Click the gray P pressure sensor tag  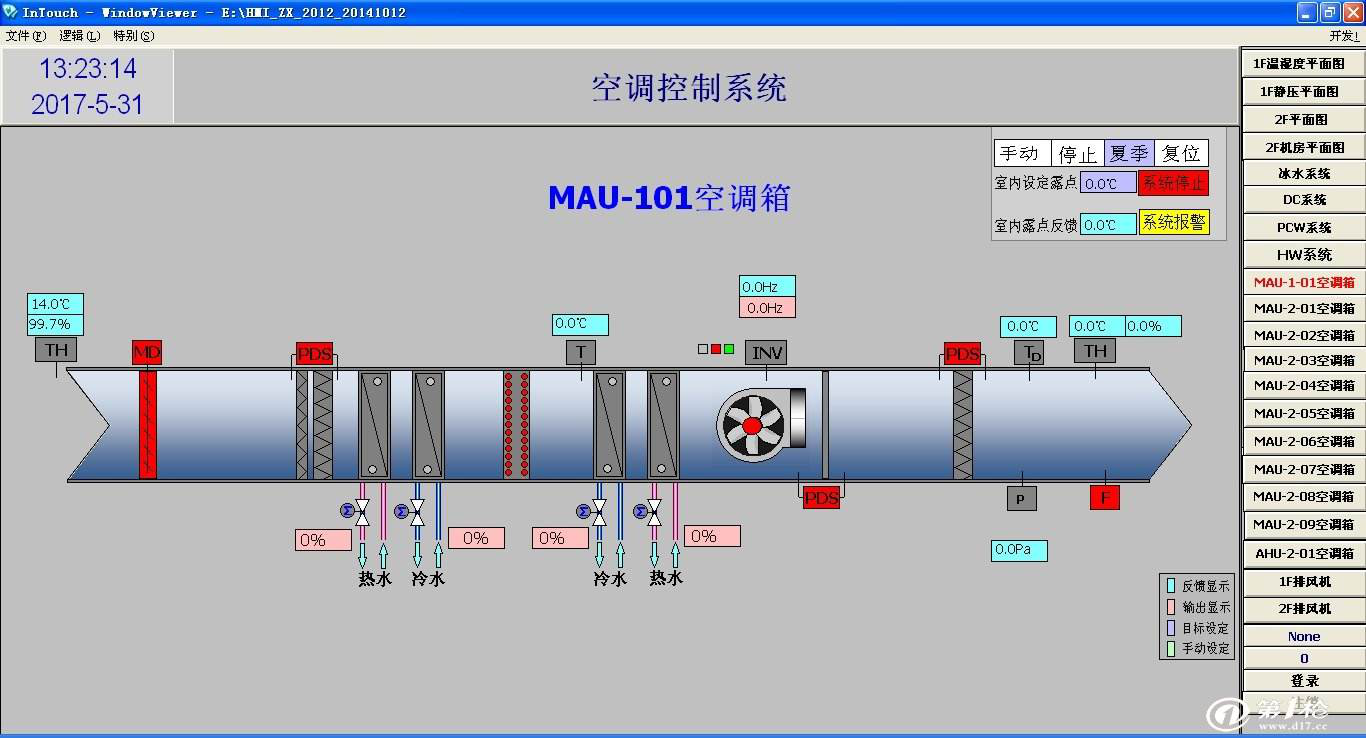[1021, 498]
